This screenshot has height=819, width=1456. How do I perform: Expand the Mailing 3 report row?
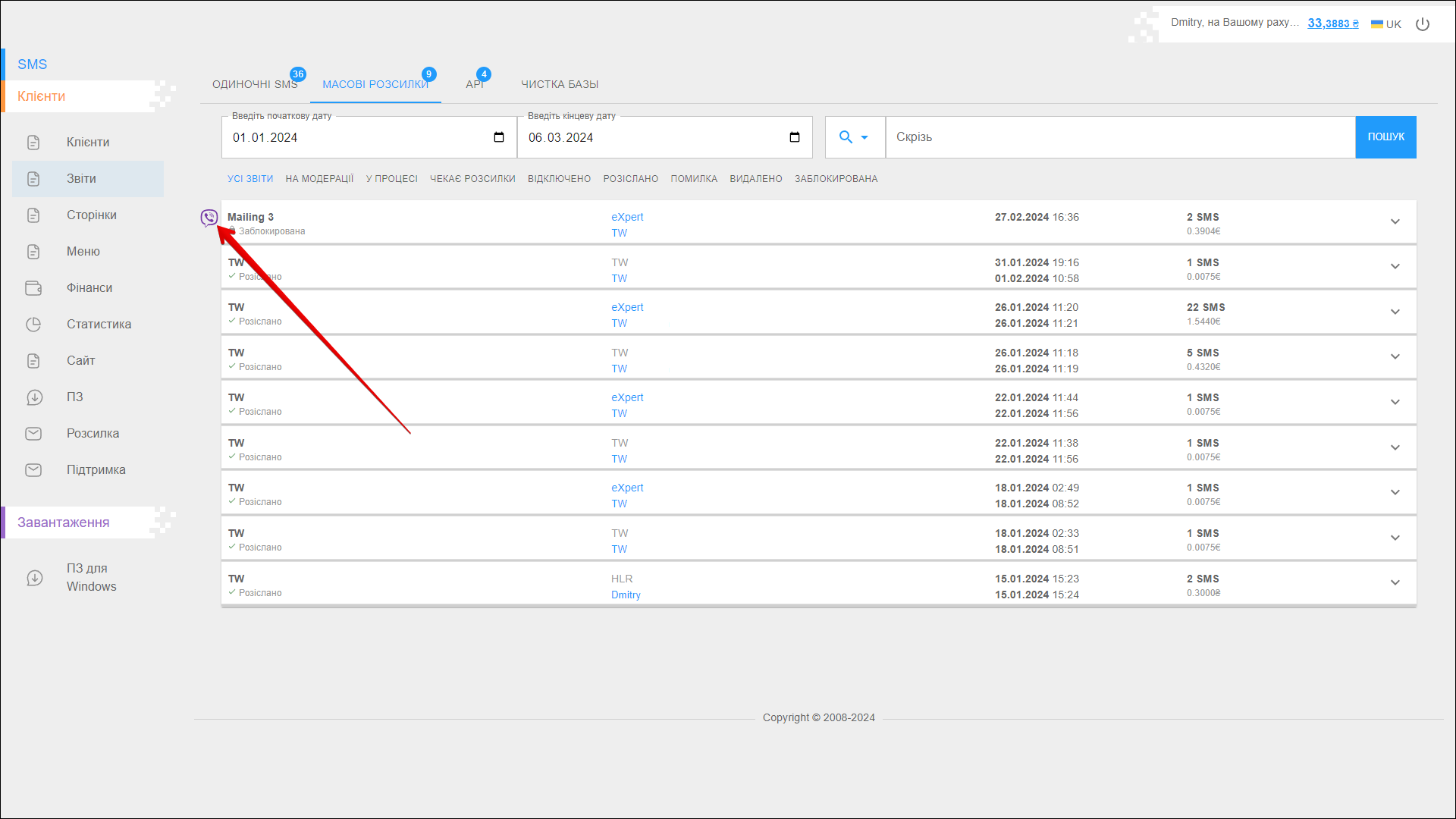click(1395, 222)
